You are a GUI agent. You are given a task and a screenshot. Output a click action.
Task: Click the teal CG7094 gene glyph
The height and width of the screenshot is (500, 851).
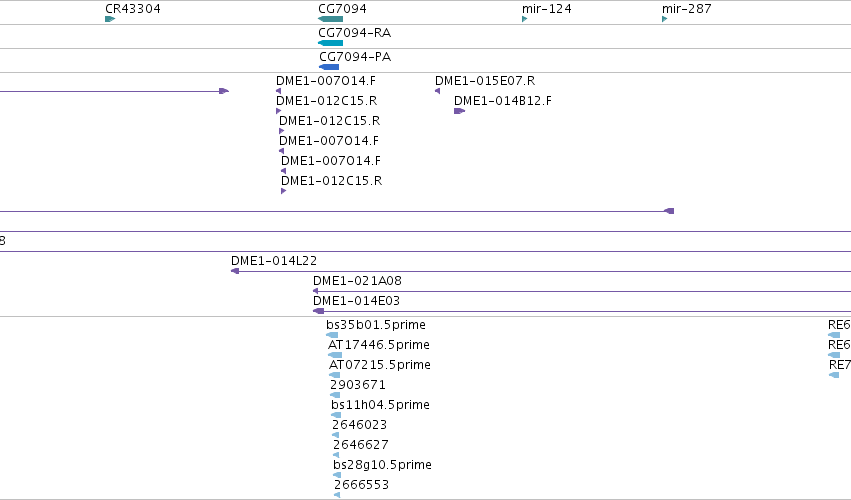(x=331, y=19)
